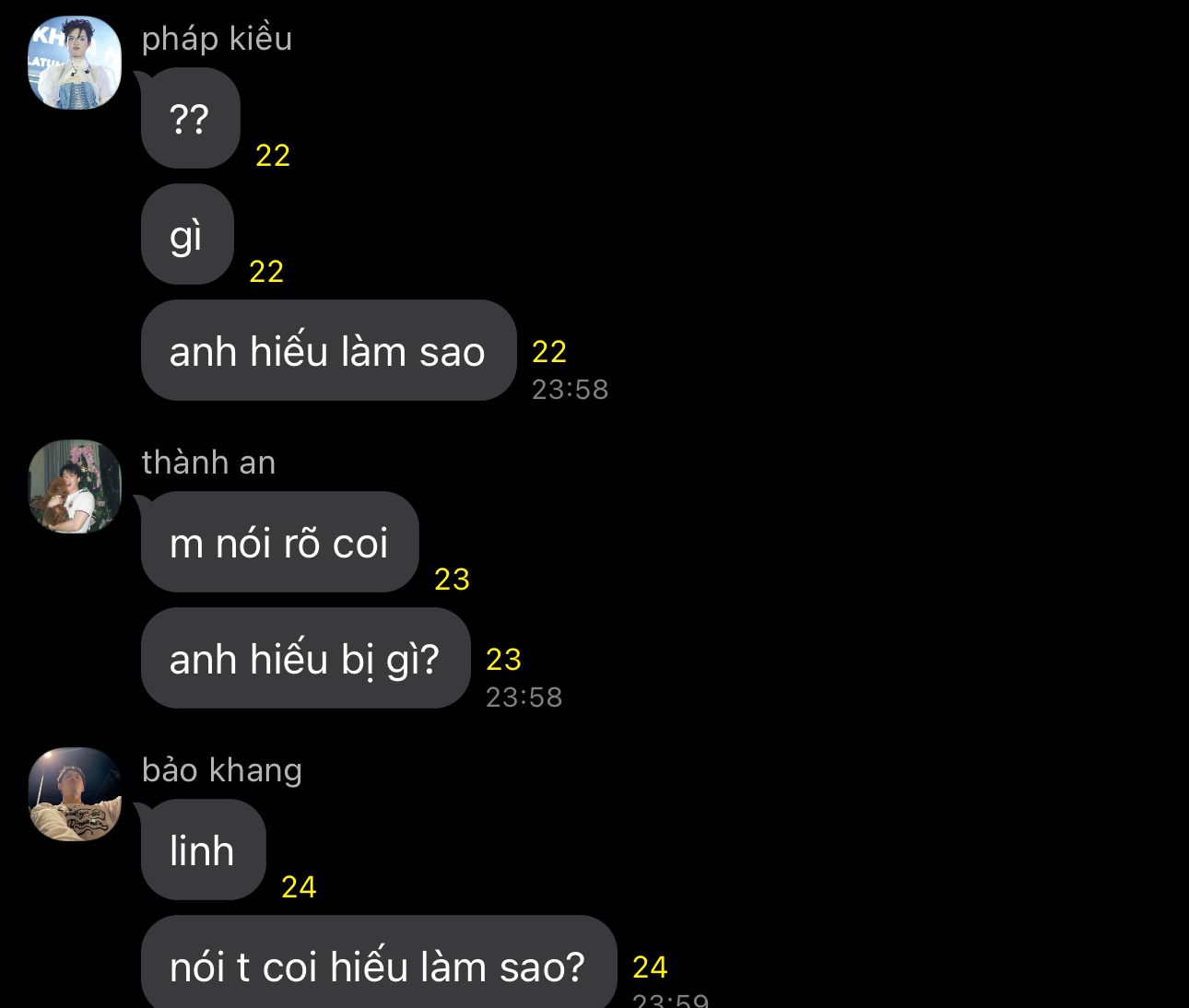The height and width of the screenshot is (1008, 1189).
Task: Tap bảo khang's avatar photo
Action: 75,794
